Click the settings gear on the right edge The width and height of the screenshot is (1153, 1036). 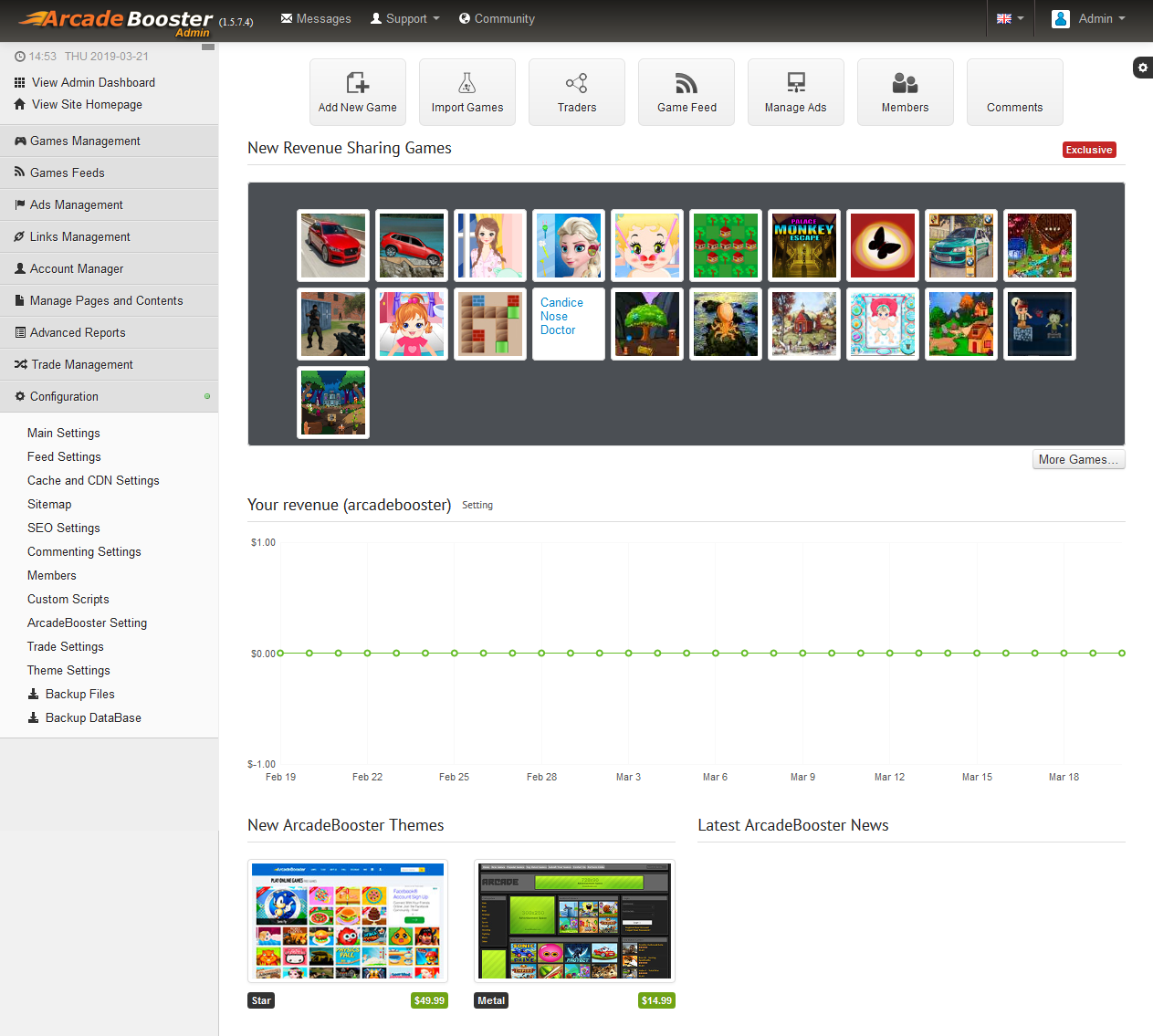point(1142,68)
